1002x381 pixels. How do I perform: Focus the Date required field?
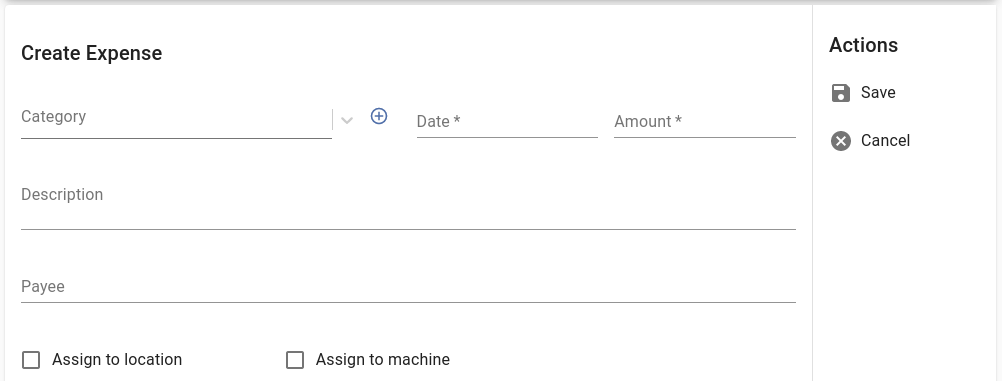tap(507, 121)
